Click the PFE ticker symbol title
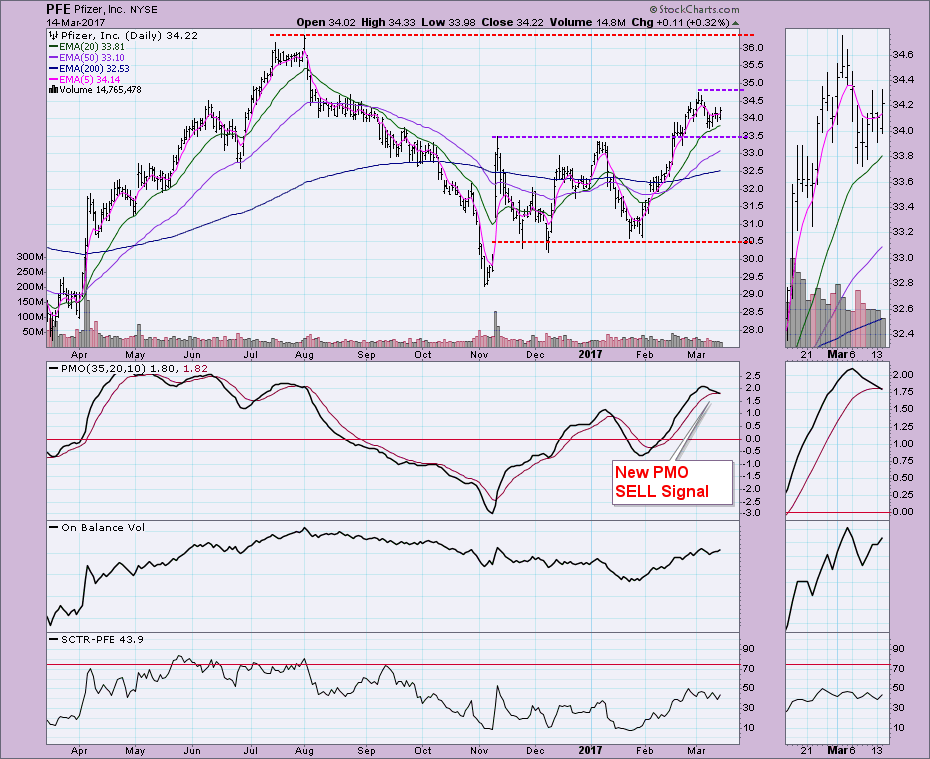Viewport: 930px width, 759px height. click(x=60, y=9)
